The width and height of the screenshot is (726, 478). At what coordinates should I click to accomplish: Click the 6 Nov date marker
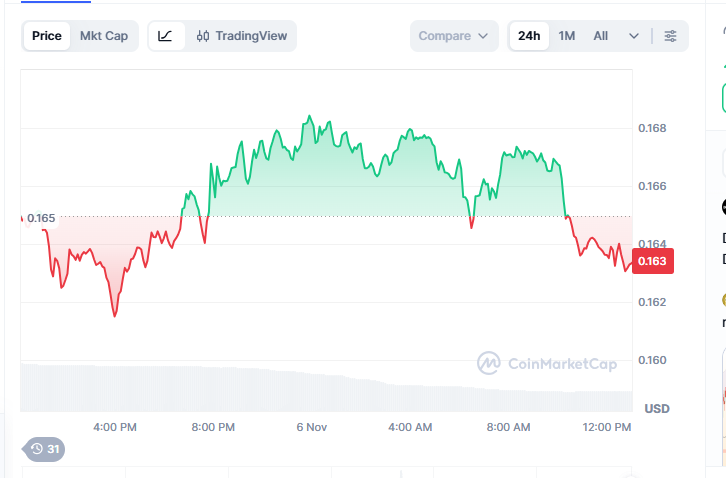click(312, 427)
